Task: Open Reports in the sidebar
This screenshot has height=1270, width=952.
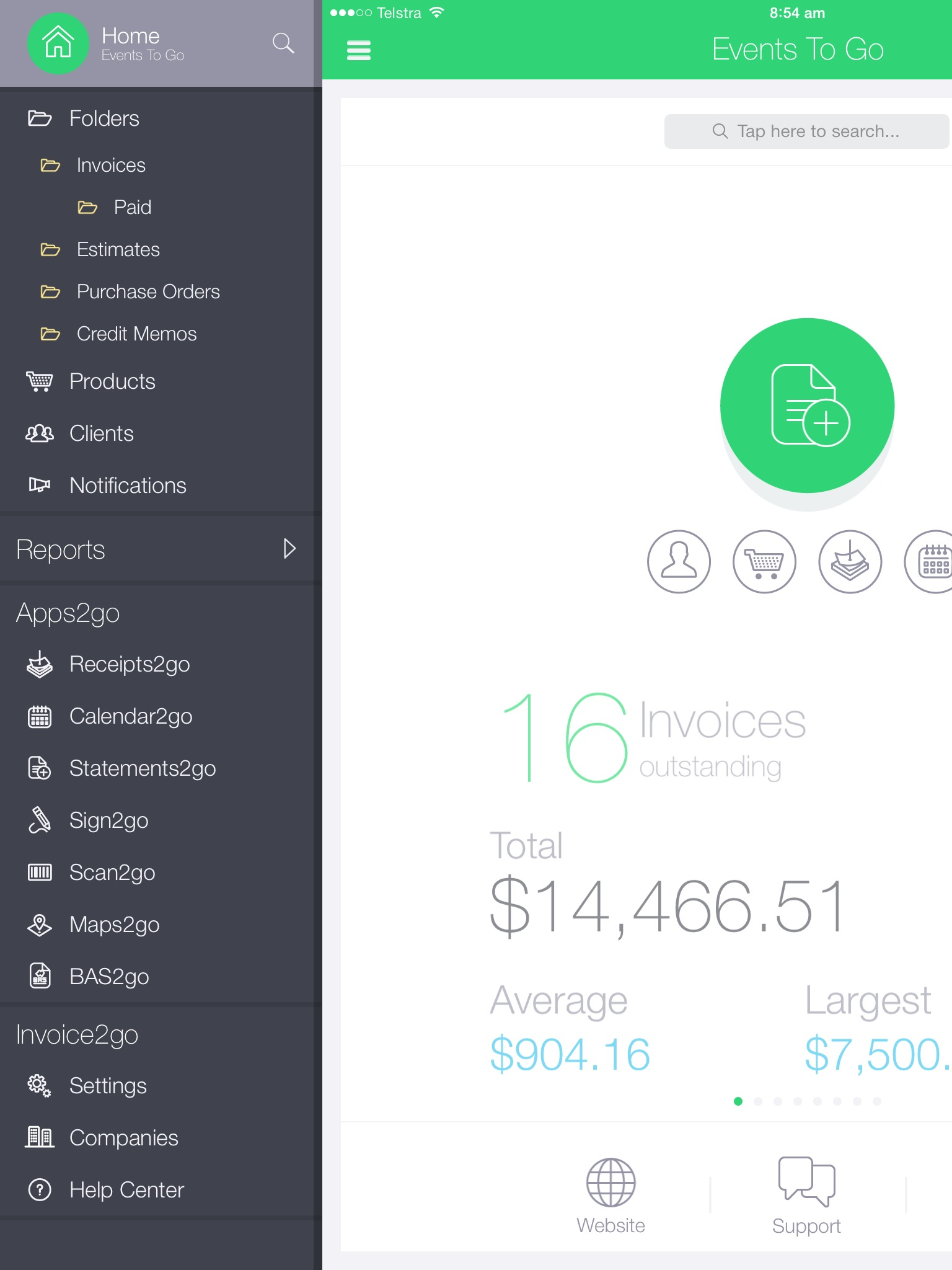Action: (x=157, y=549)
